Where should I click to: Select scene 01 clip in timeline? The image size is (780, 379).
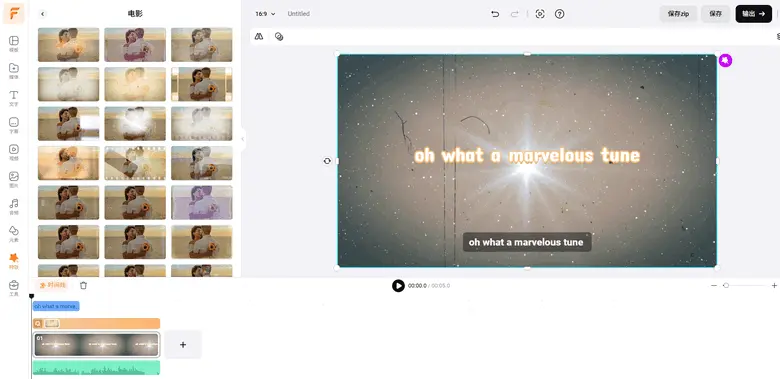coord(97,345)
